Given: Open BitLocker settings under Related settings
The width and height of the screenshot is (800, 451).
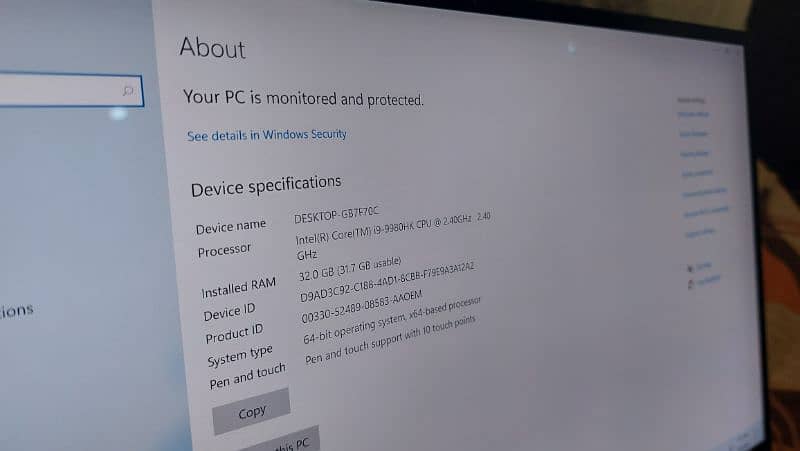Looking at the screenshot, I should coord(693,115).
